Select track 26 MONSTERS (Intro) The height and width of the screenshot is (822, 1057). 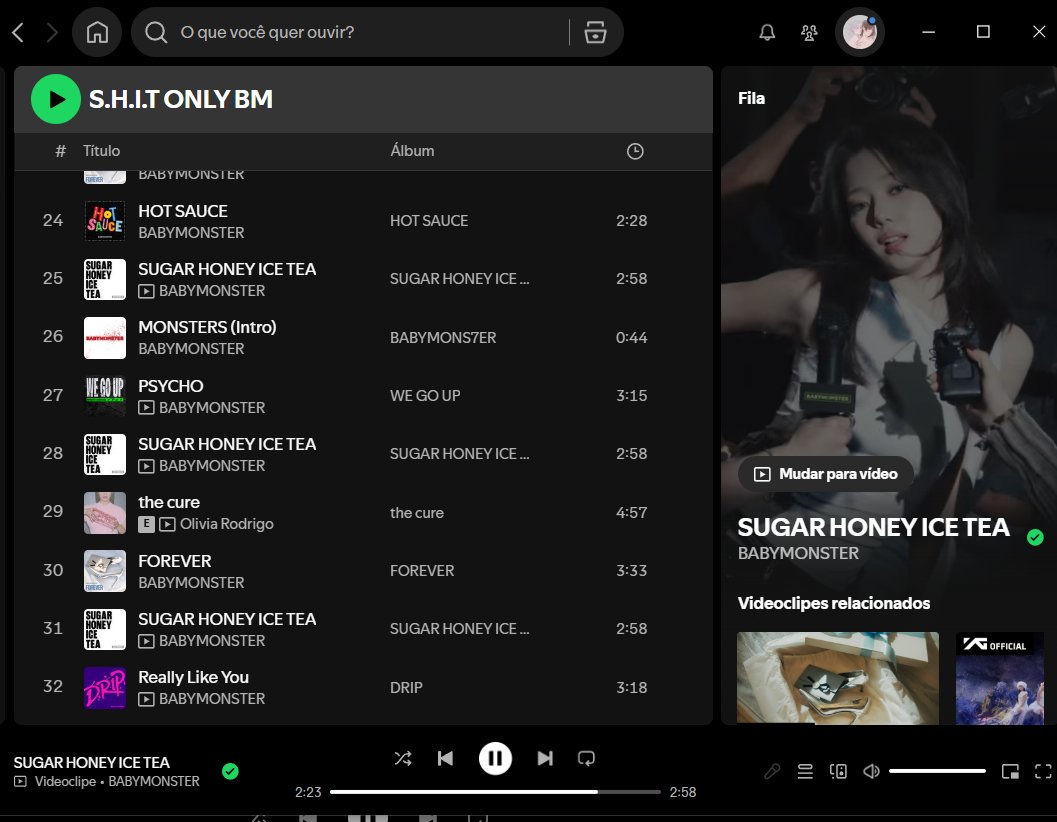pyautogui.click(x=363, y=337)
